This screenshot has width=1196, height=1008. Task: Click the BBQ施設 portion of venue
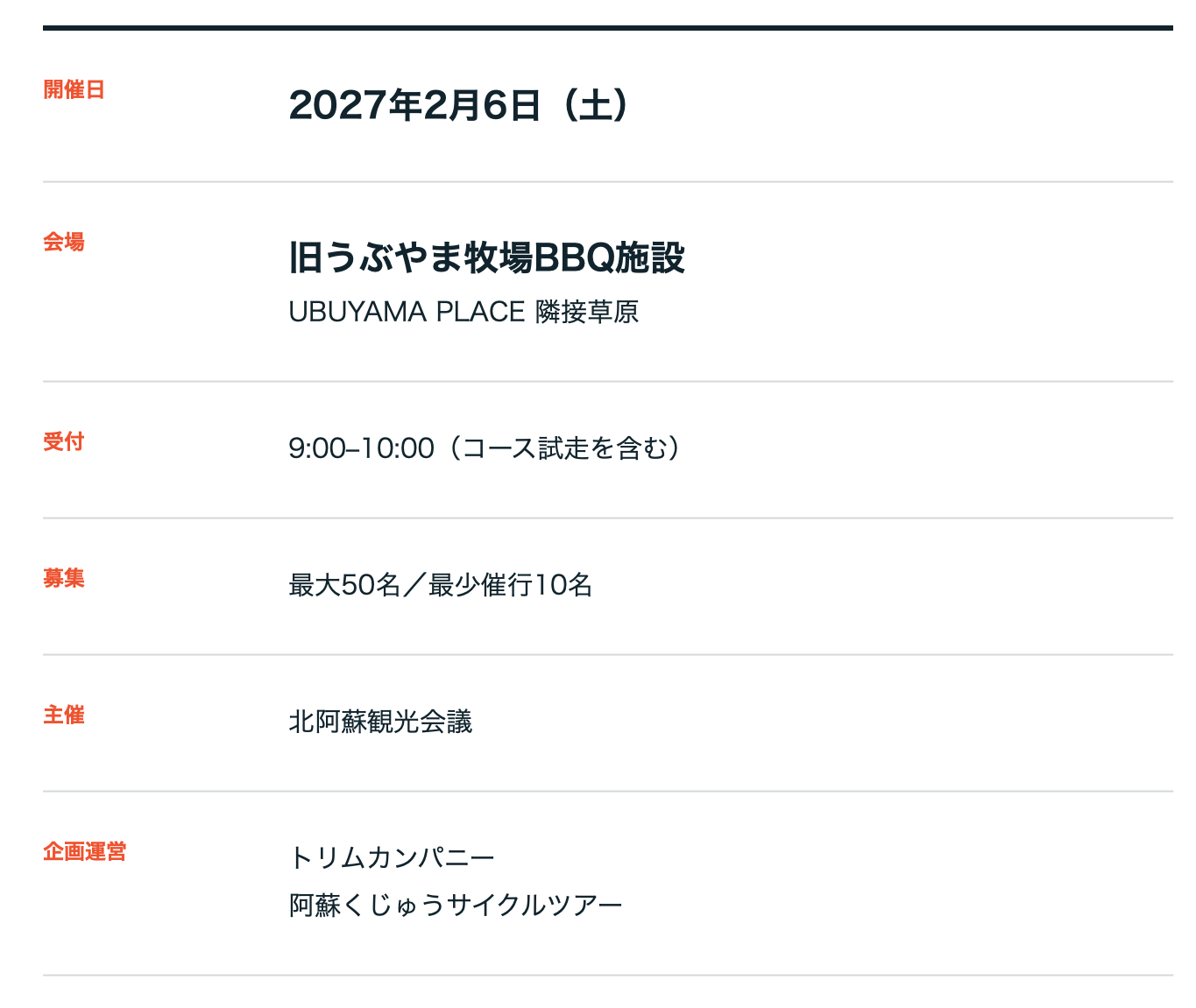tap(609, 257)
